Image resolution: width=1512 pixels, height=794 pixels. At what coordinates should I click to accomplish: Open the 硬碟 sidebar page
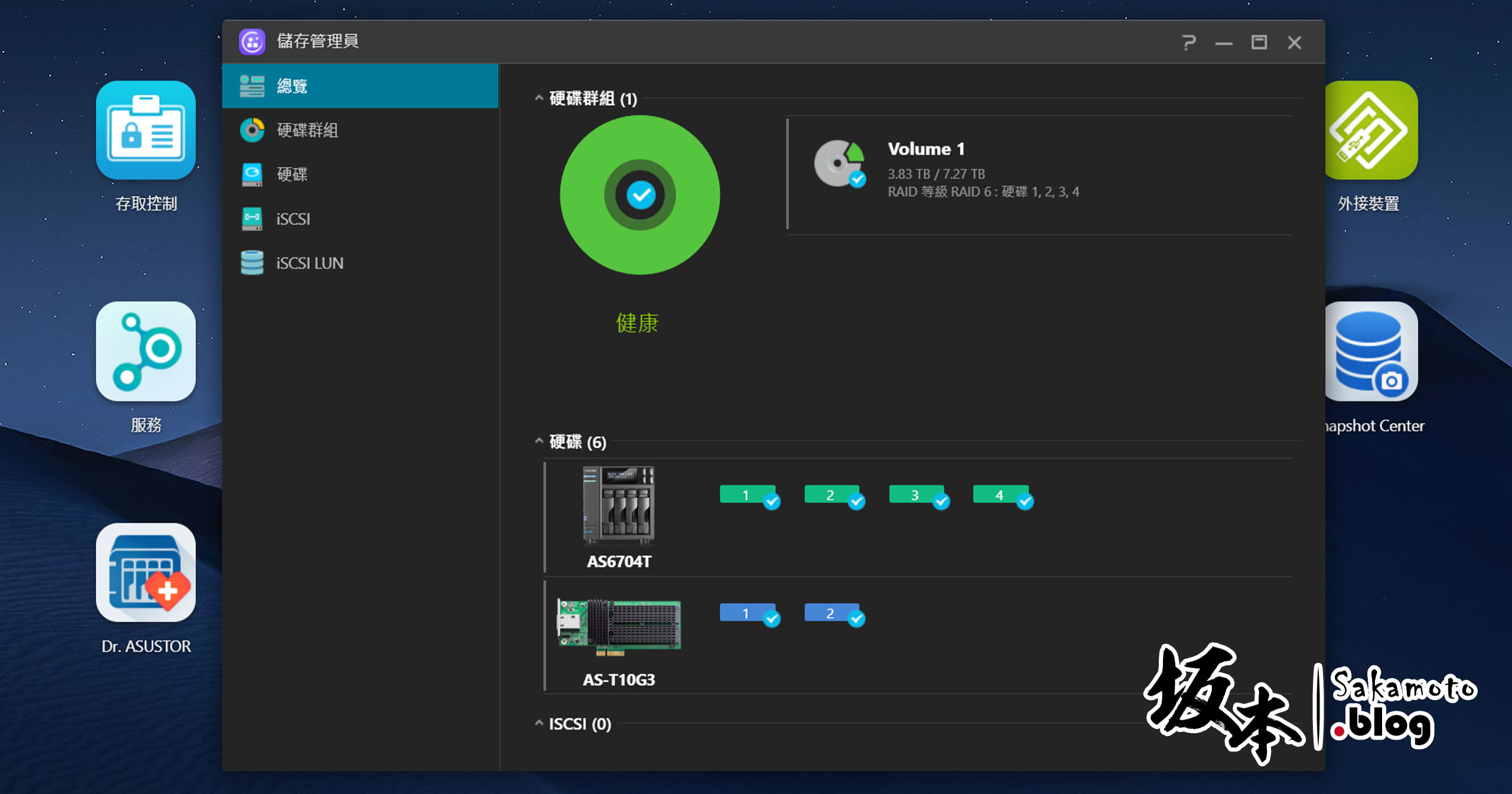tap(292, 174)
